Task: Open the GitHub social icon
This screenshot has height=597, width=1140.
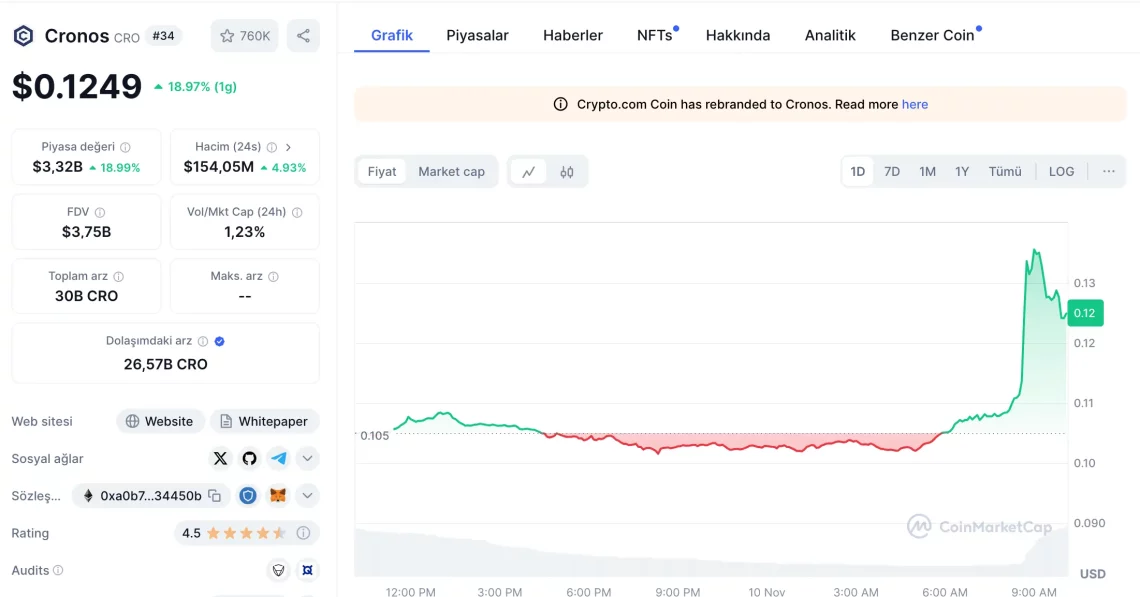Action: pos(249,458)
